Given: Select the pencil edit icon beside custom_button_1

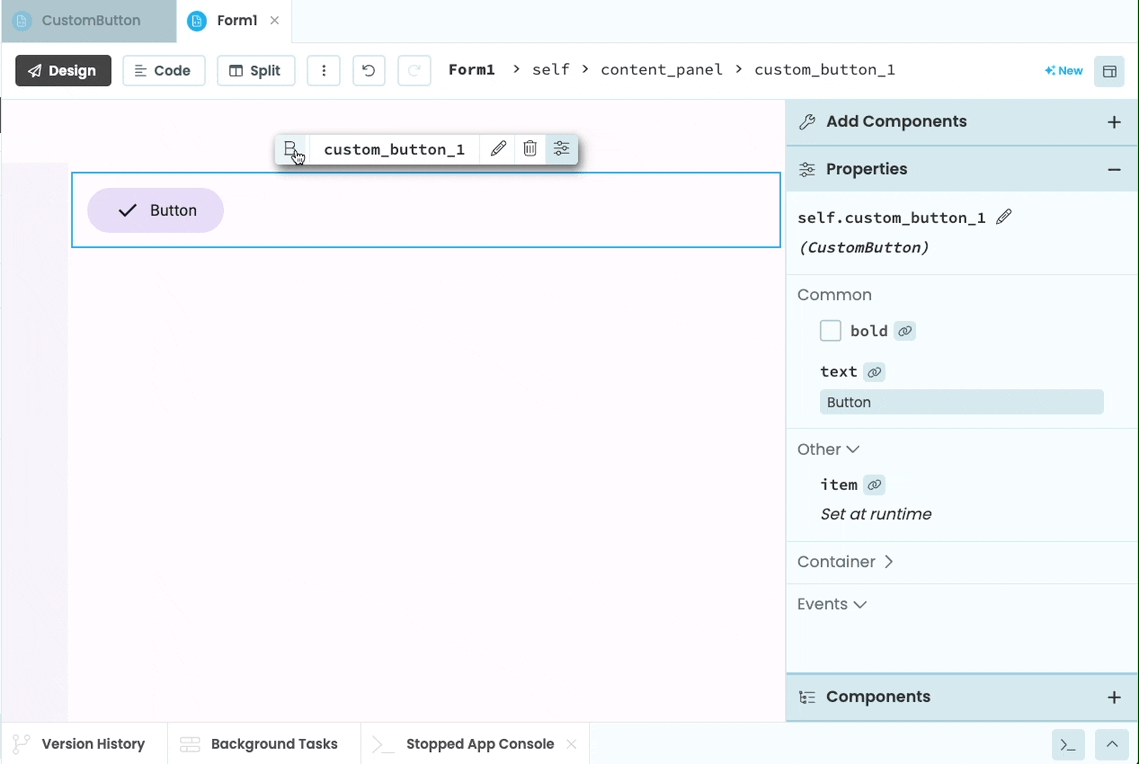Looking at the screenshot, I should [x=498, y=148].
